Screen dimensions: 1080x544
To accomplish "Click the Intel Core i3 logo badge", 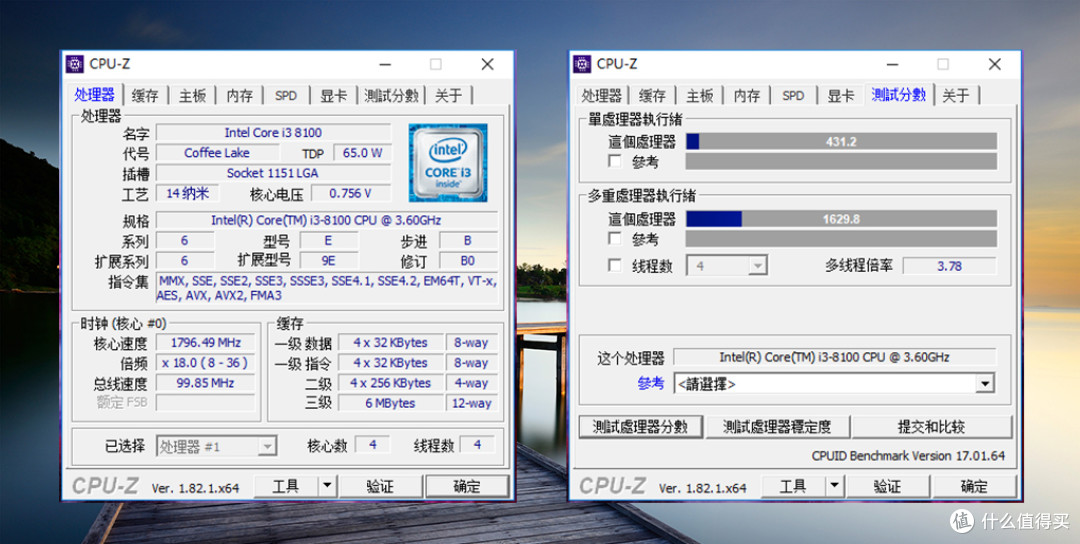I will (448, 163).
